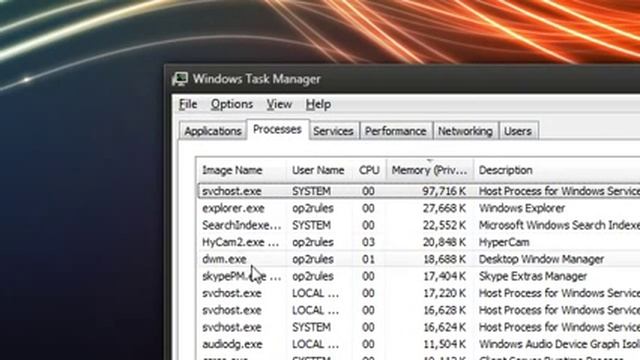This screenshot has height=360, width=640.
Task: Click the HyperCam description cell
Action: click(504, 242)
